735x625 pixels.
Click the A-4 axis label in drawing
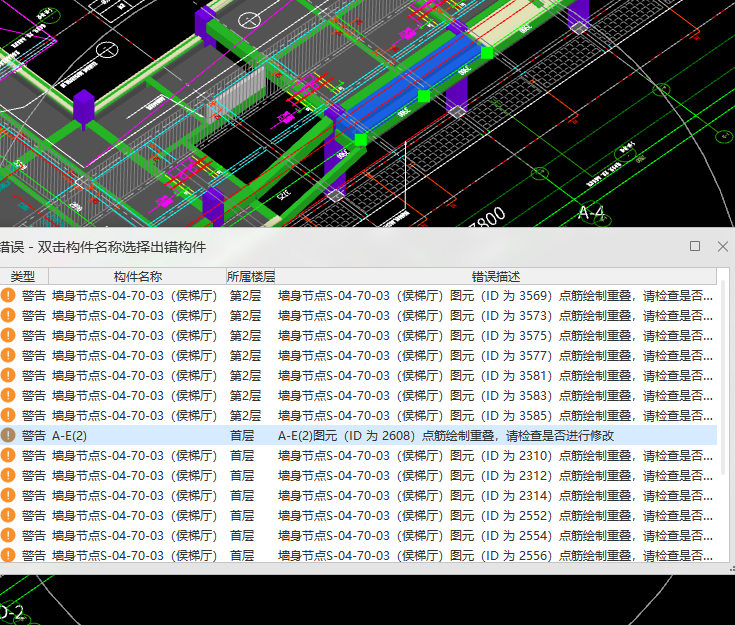pyautogui.click(x=592, y=213)
